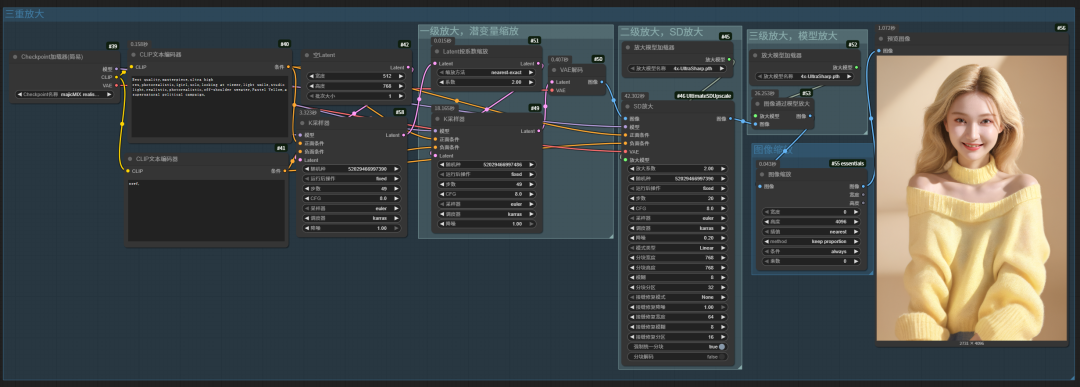This screenshot has height=387, width=1080.
Task: Collapse the 预览图像 node via title dot
Action: click(882, 39)
